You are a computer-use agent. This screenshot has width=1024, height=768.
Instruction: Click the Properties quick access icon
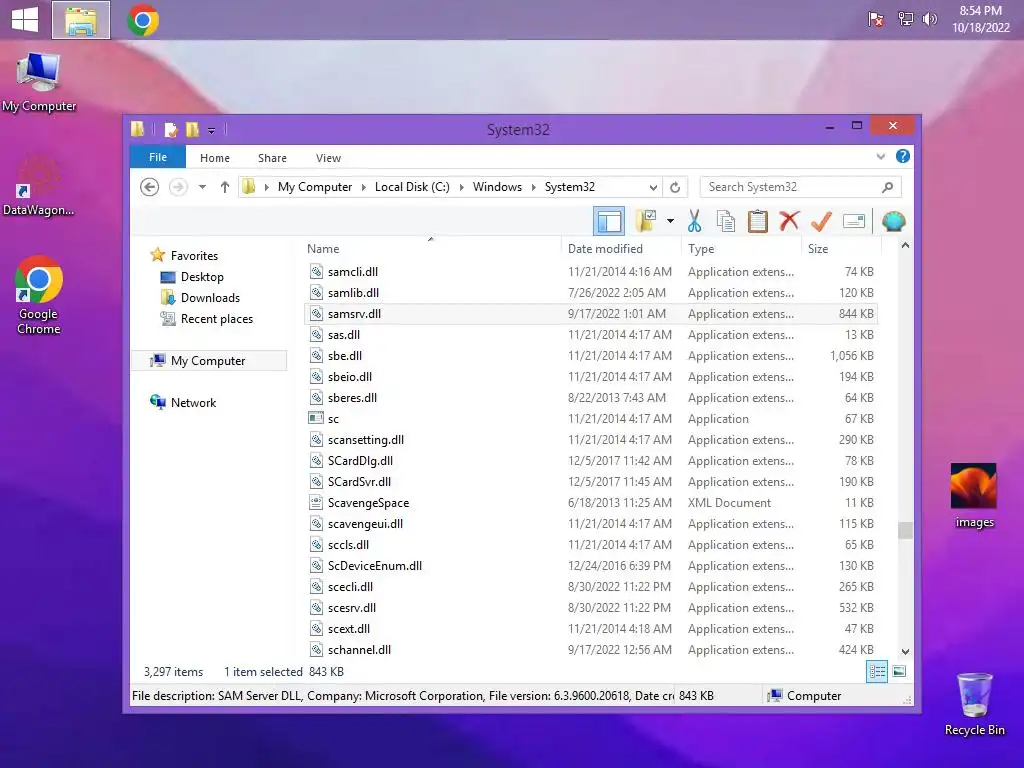pos(171,130)
